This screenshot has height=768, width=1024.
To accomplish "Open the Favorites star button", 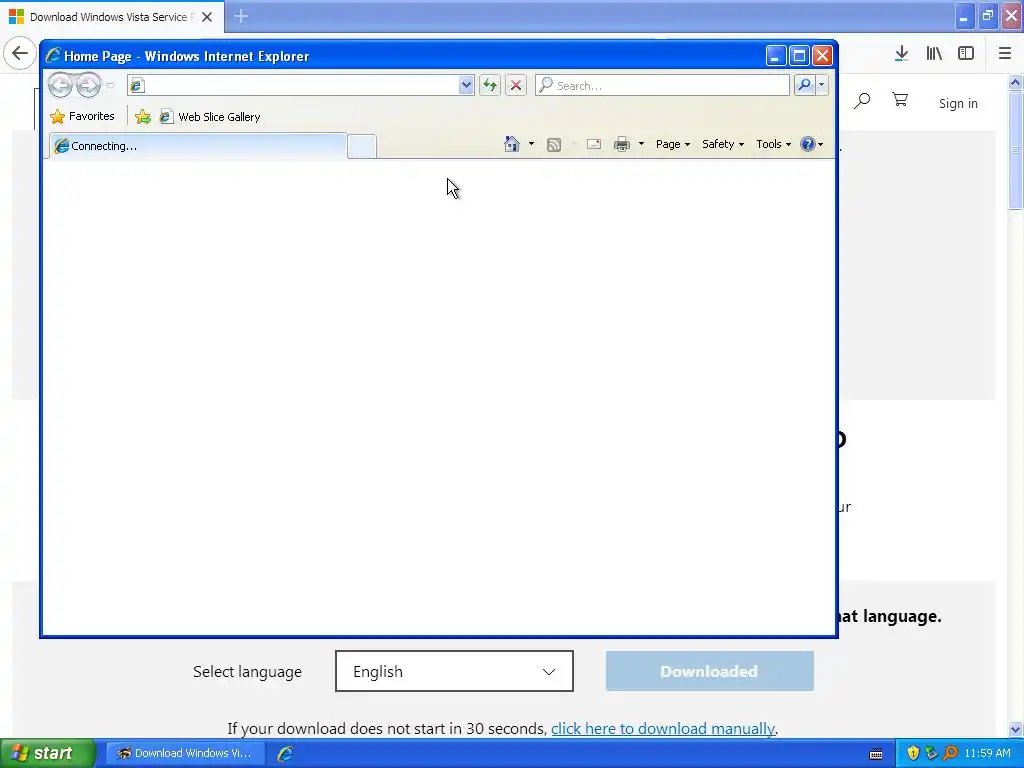I will (x=82, y=116).
